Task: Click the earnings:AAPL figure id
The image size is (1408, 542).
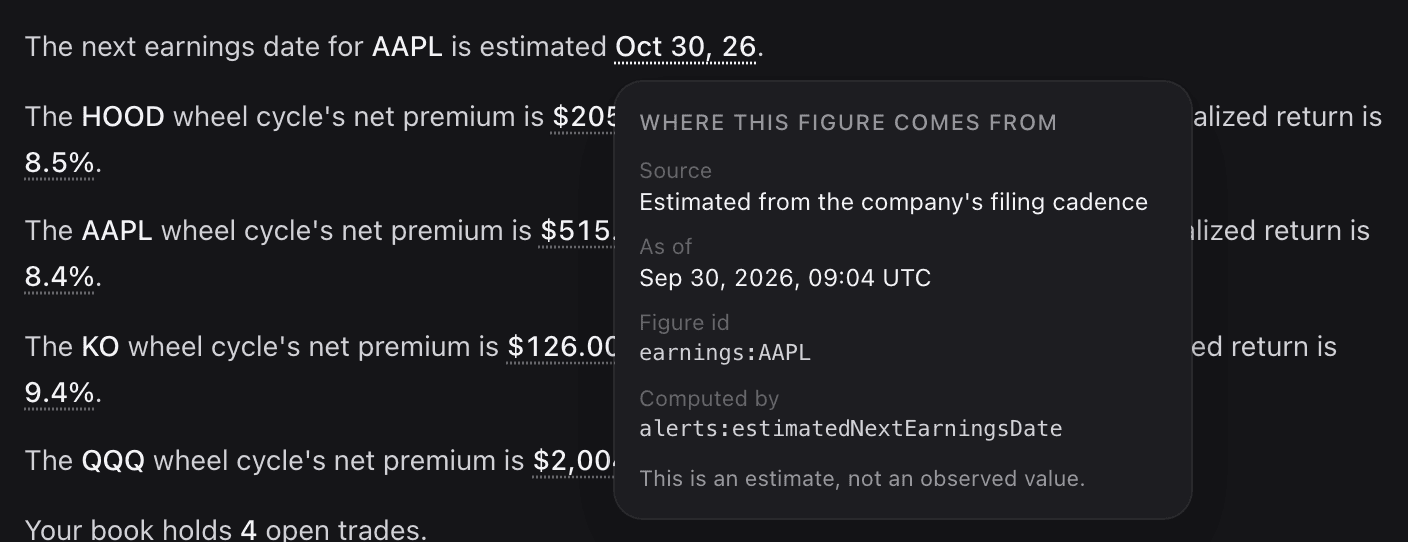Action: pos(725,353)
